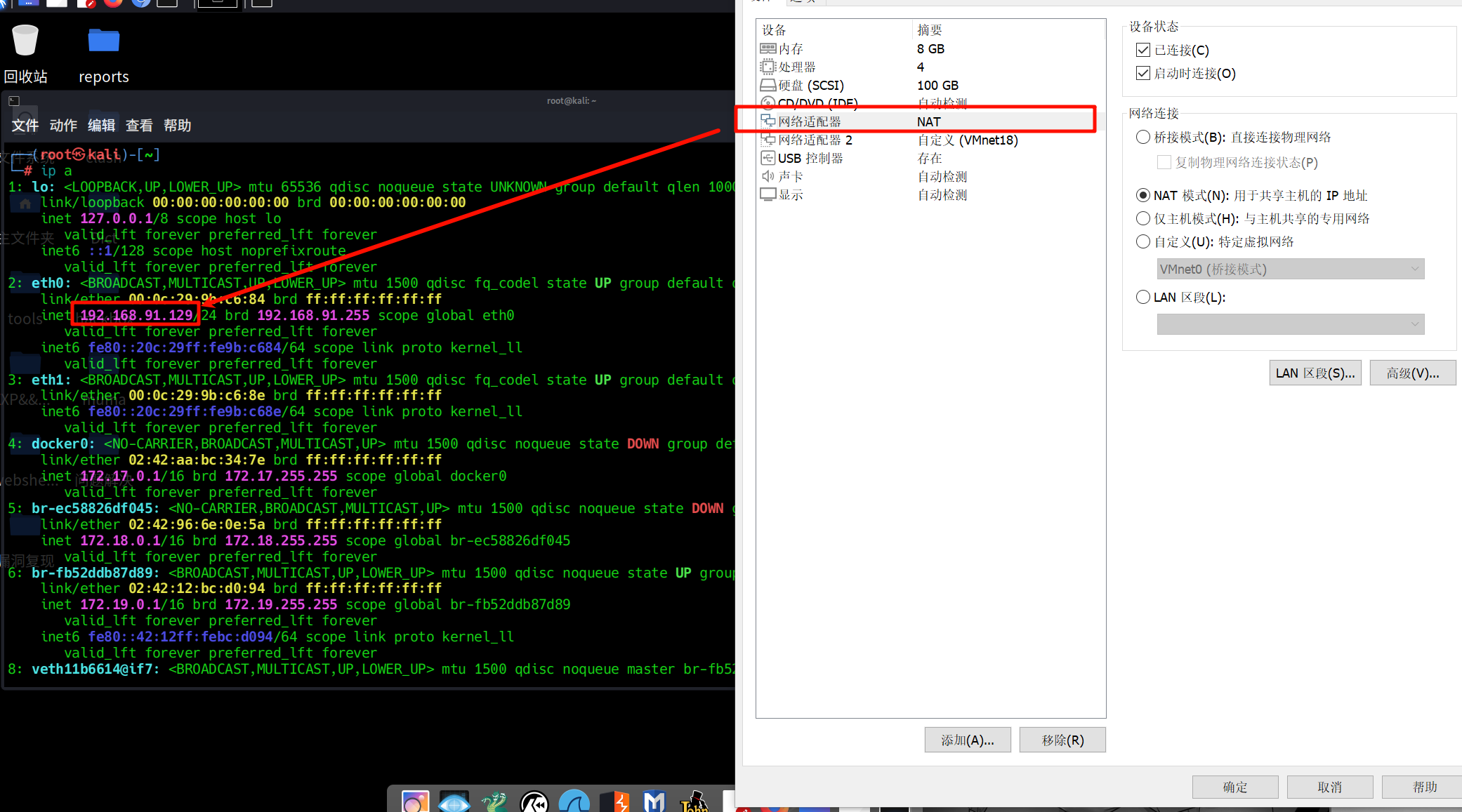The width and height of the screenshot is (1462, 812).
Task: Click the 127.0.0.1 loopback address
Action: coord(117,218)
